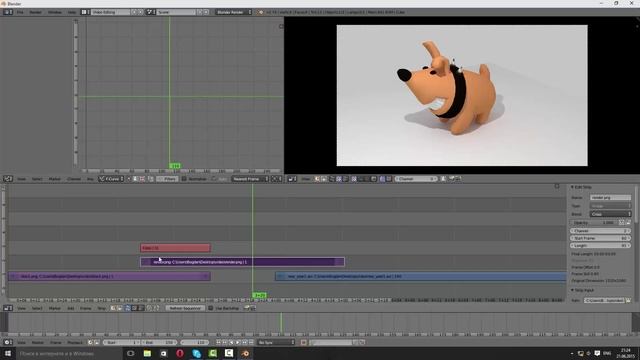Toggle the Use Backdrop checkbox

click(x=211, y=308)
